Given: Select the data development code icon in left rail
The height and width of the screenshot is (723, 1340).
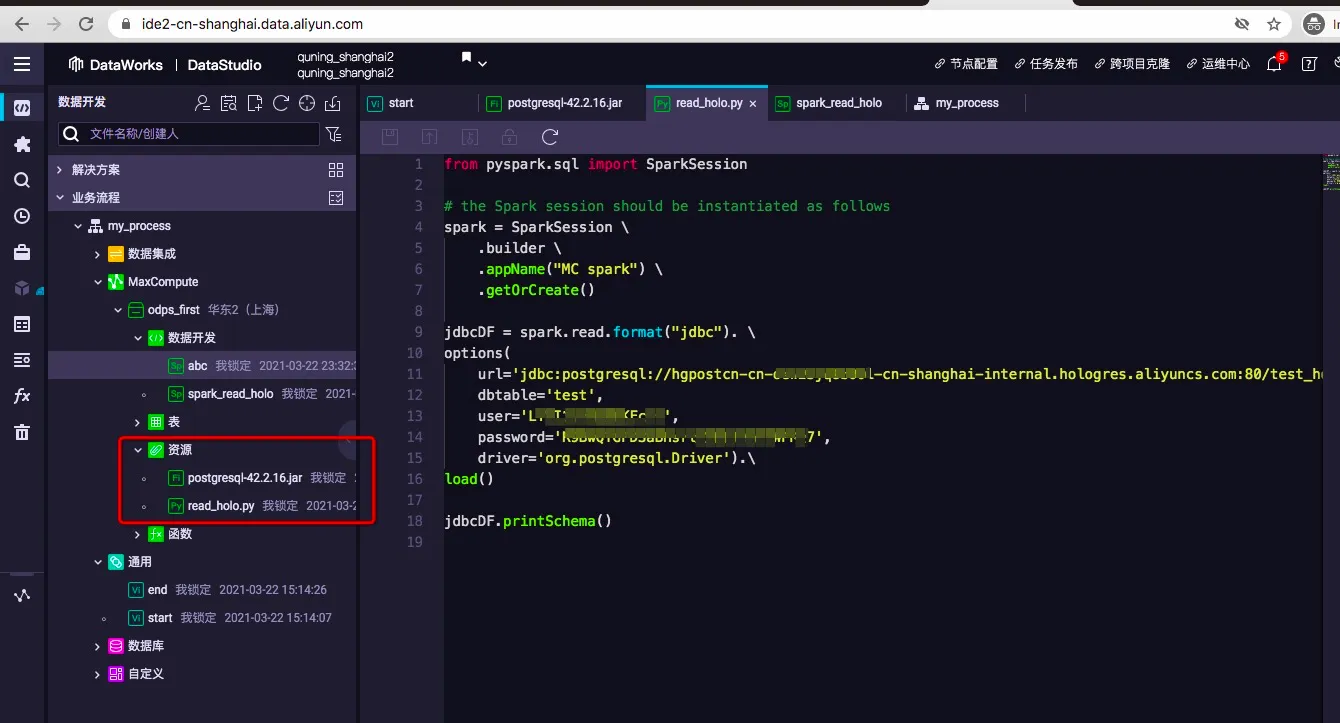Looking at the screenshot, I should pos(22,108).
